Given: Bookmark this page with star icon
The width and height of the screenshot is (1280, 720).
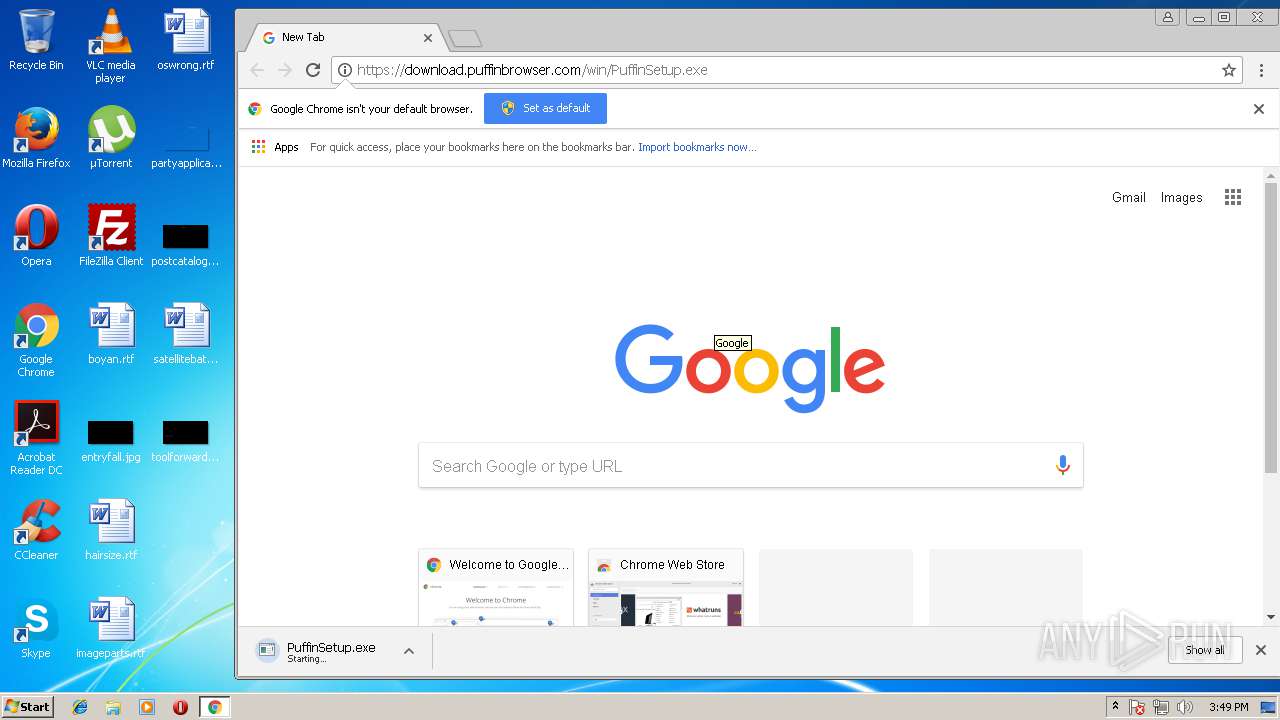Looking at the screenshot, I should point(1229,70).
